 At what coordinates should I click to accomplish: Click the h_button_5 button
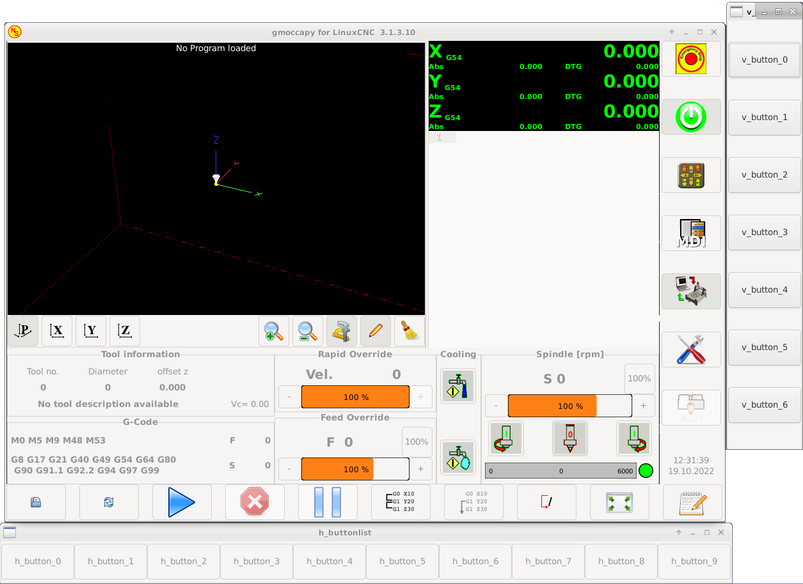(x=402, y=561)
